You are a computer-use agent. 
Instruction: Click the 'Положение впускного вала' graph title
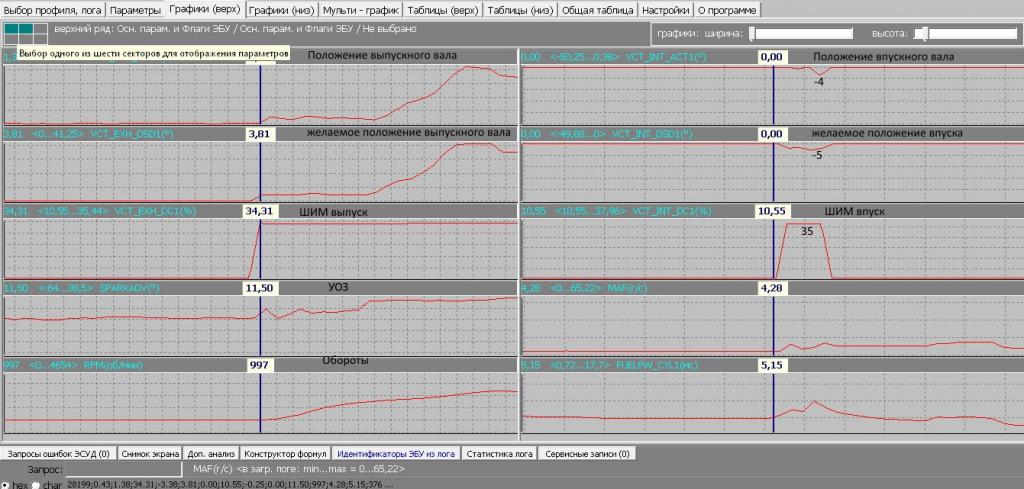click(884, 57)
